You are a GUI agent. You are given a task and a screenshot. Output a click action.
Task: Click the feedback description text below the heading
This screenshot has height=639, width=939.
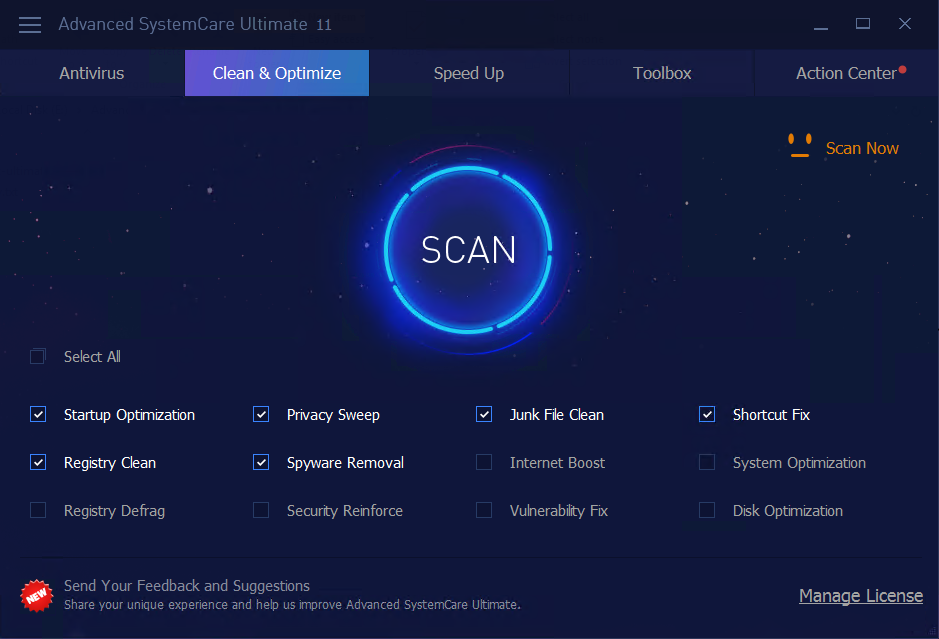[292, 605]
